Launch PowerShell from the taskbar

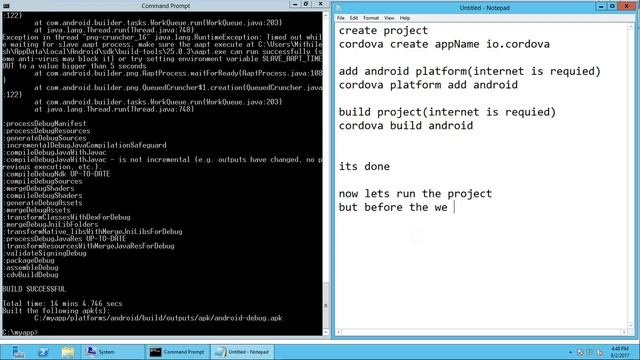tap(43, 352)
